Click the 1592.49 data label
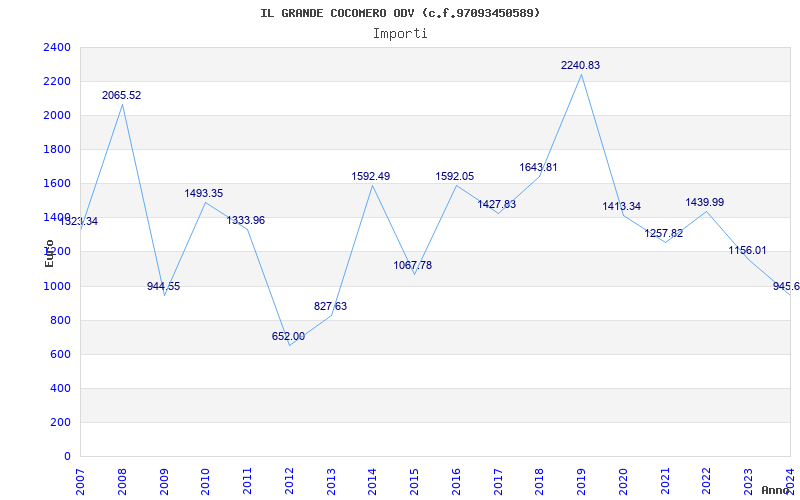This screenshot has height=500, width=800. [x=371, y=176]
